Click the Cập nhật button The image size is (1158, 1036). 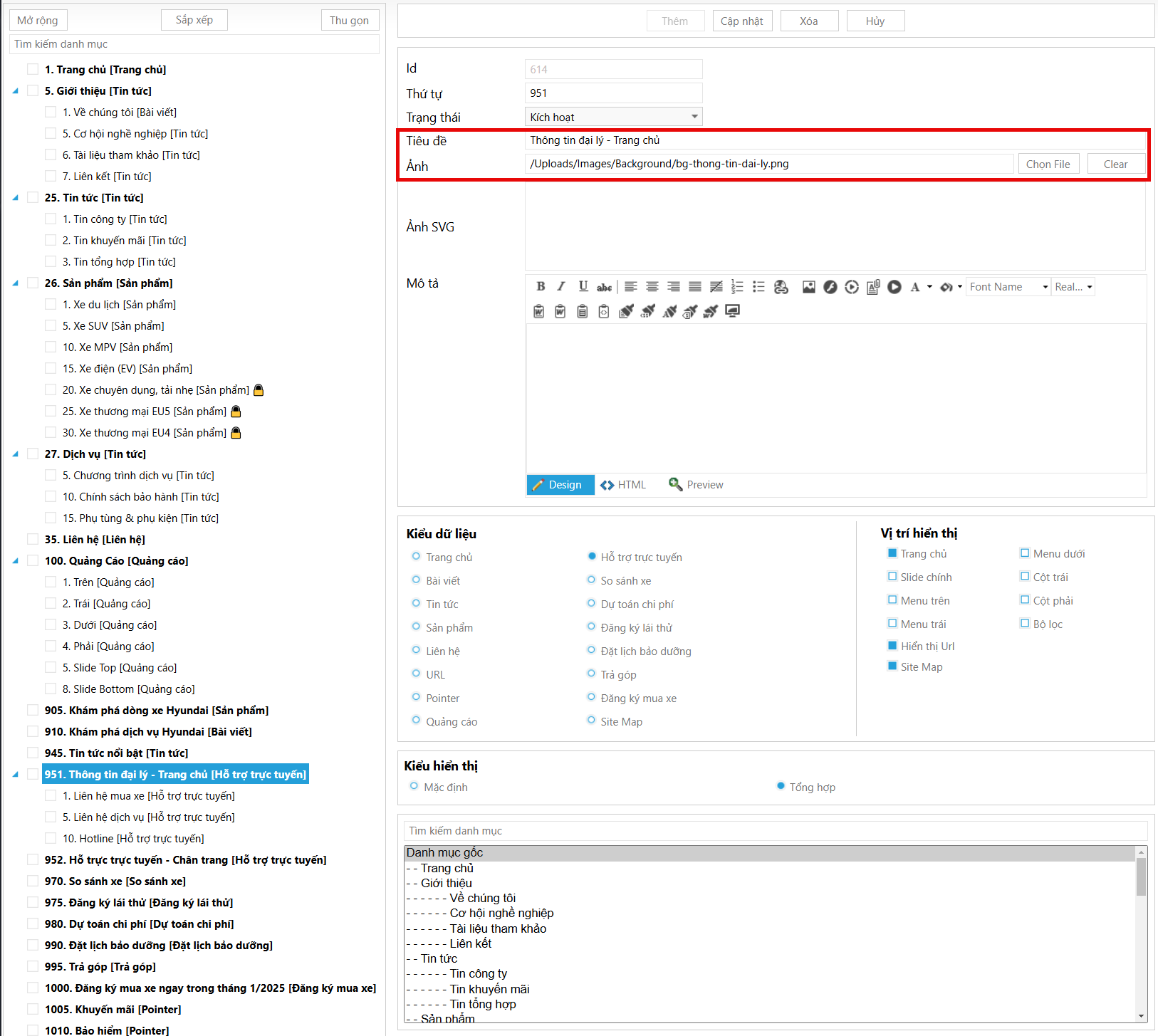click(741, 21)
